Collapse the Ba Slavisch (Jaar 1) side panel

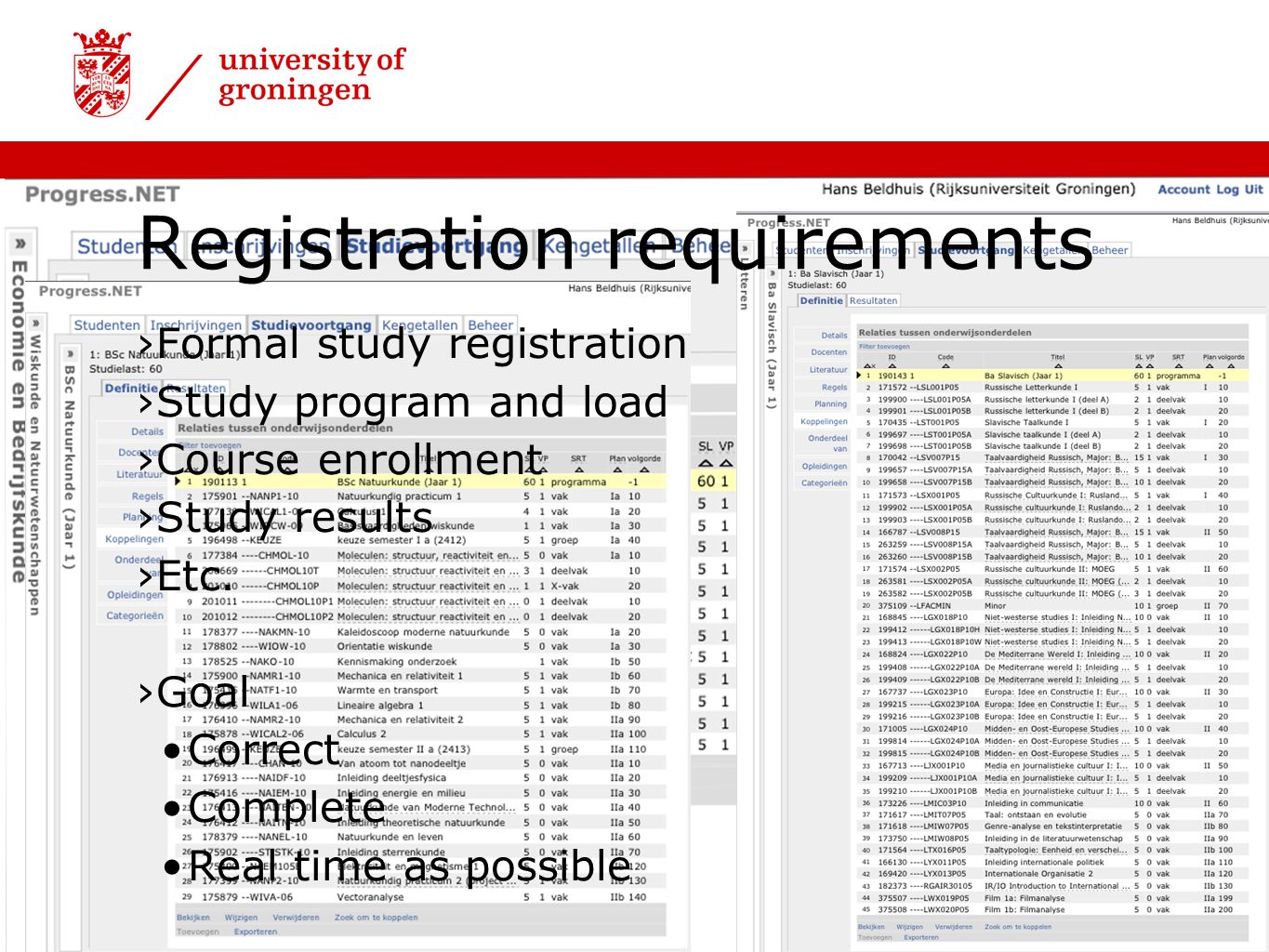pos(771,274)
